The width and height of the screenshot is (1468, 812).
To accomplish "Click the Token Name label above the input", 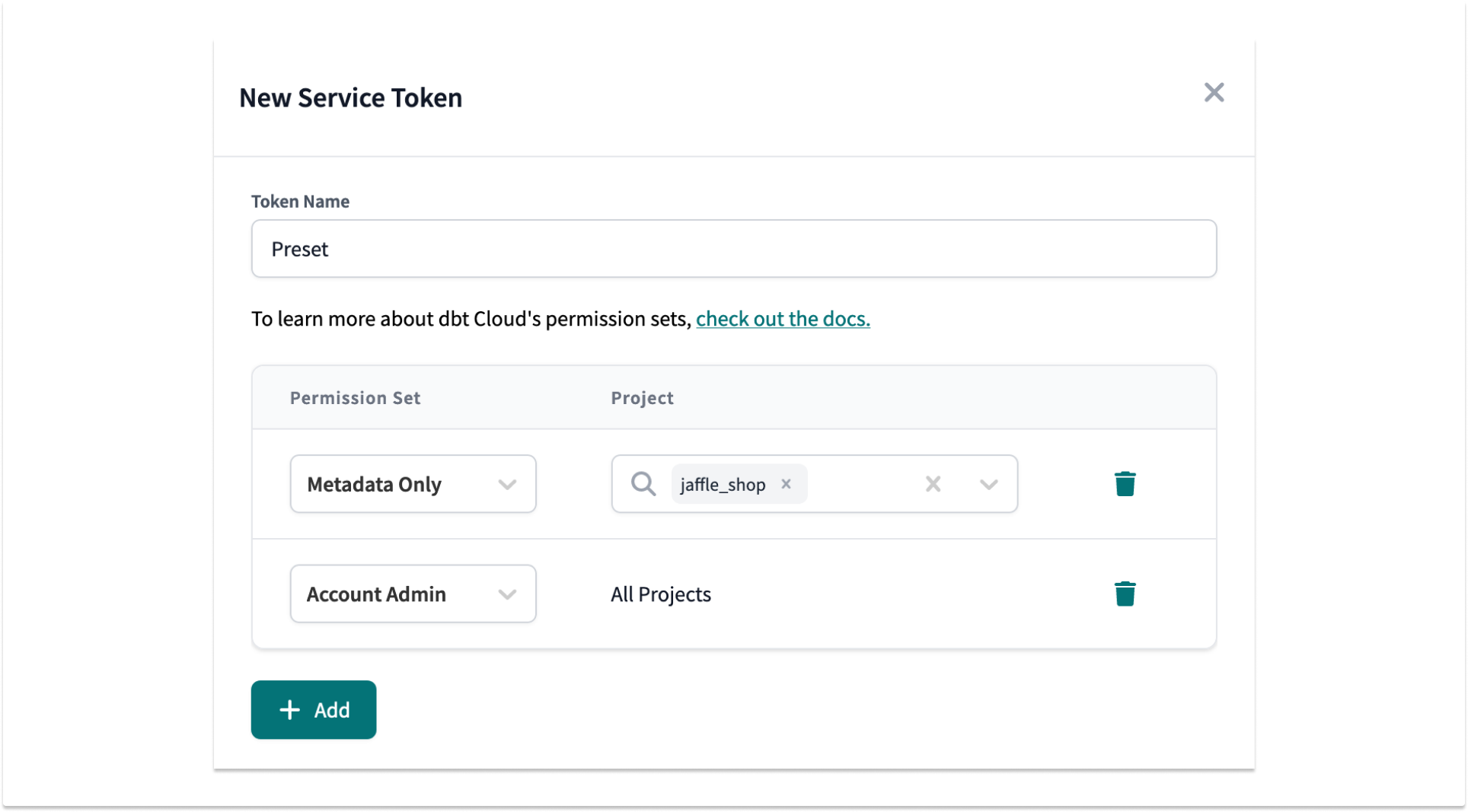I will point(299,201).
